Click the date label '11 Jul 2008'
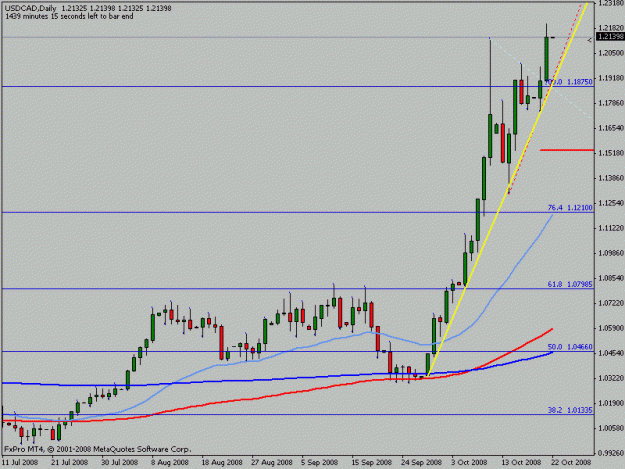625x469 pixels. pyautogui.click(x=20, y=462)
